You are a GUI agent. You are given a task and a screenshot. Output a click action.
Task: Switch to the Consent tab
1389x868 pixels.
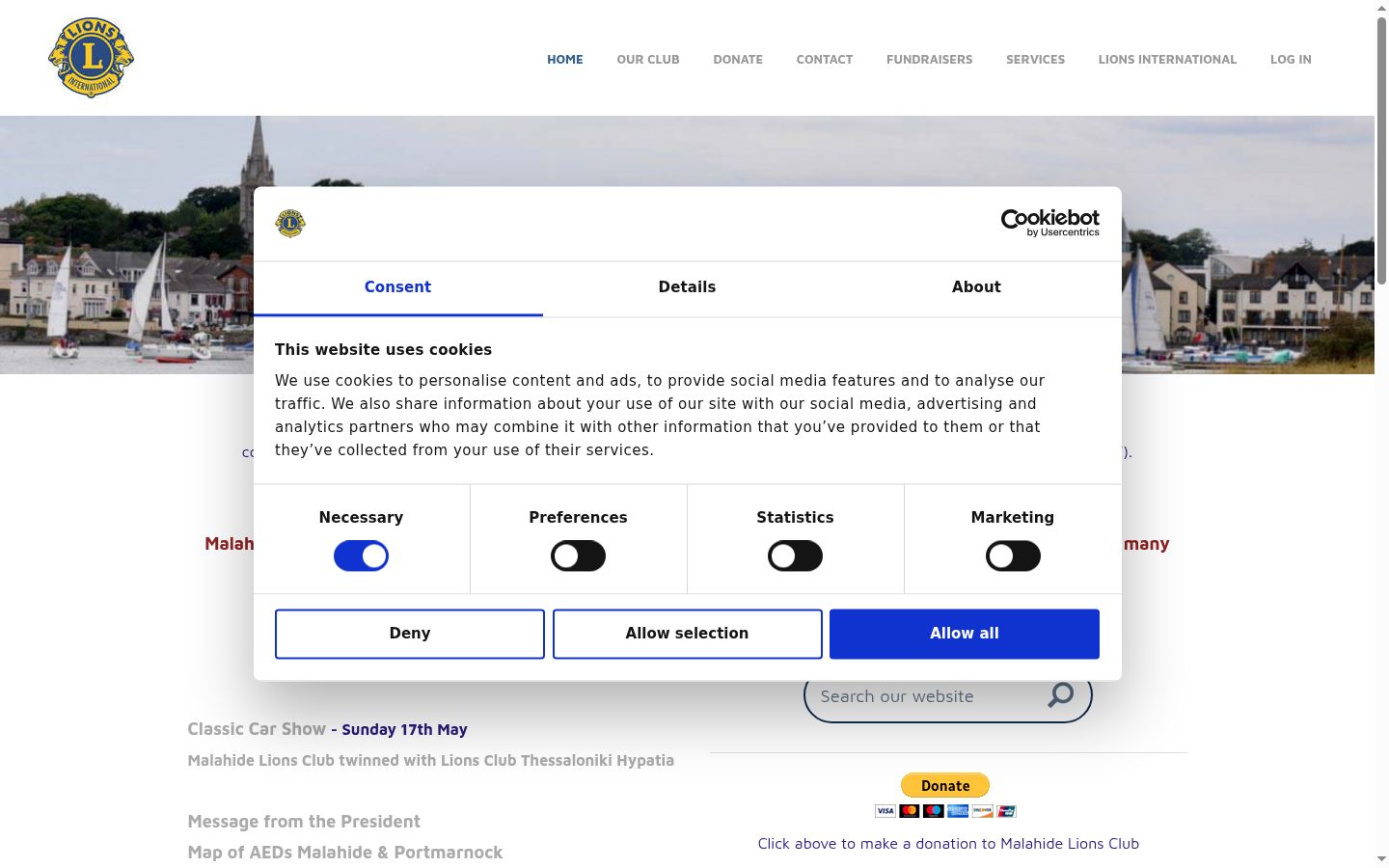click(x=397, y=287)
